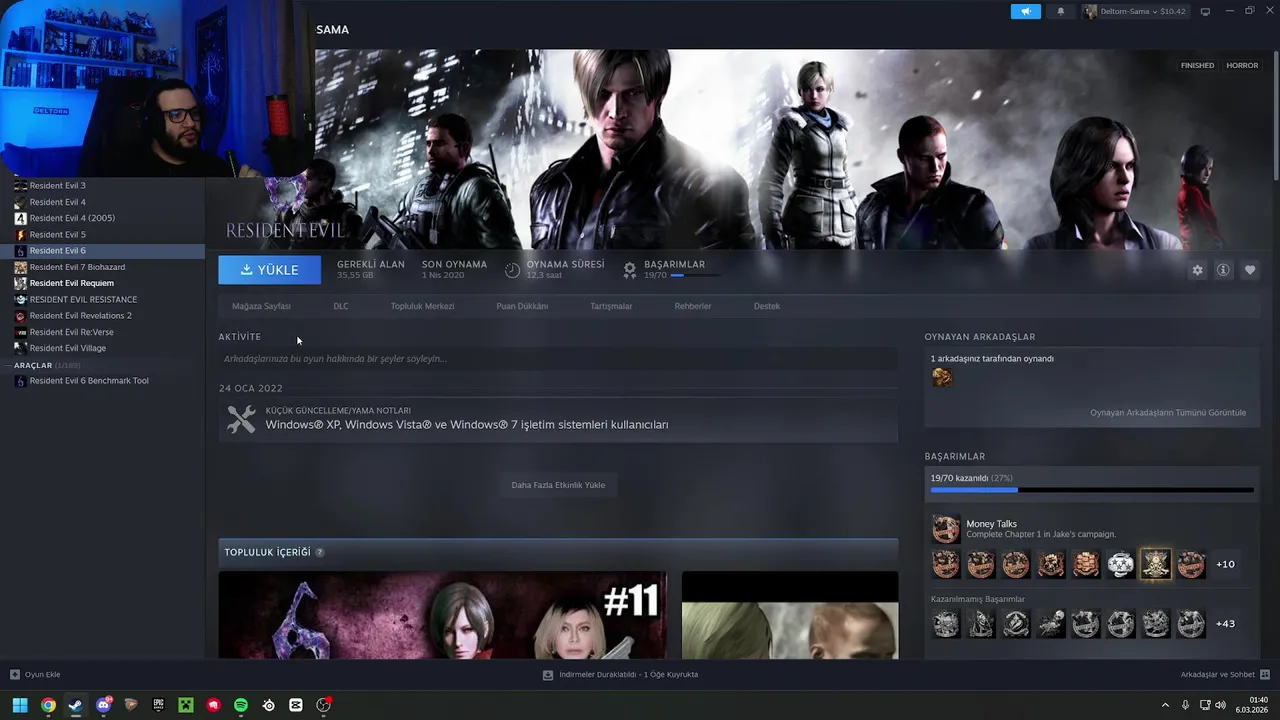Open Spotify from the taskbar

pyautogui.click(x=241, y=705)
